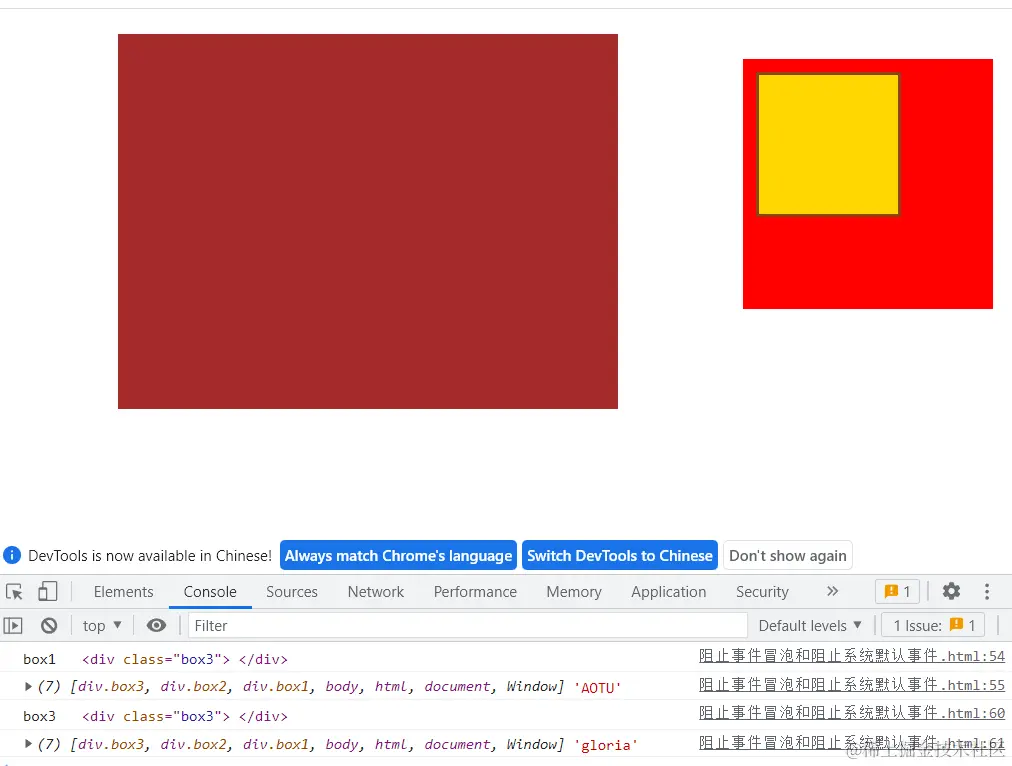
Task: Expand the array logged with 'AOTU'
Action: click(28, 687)
